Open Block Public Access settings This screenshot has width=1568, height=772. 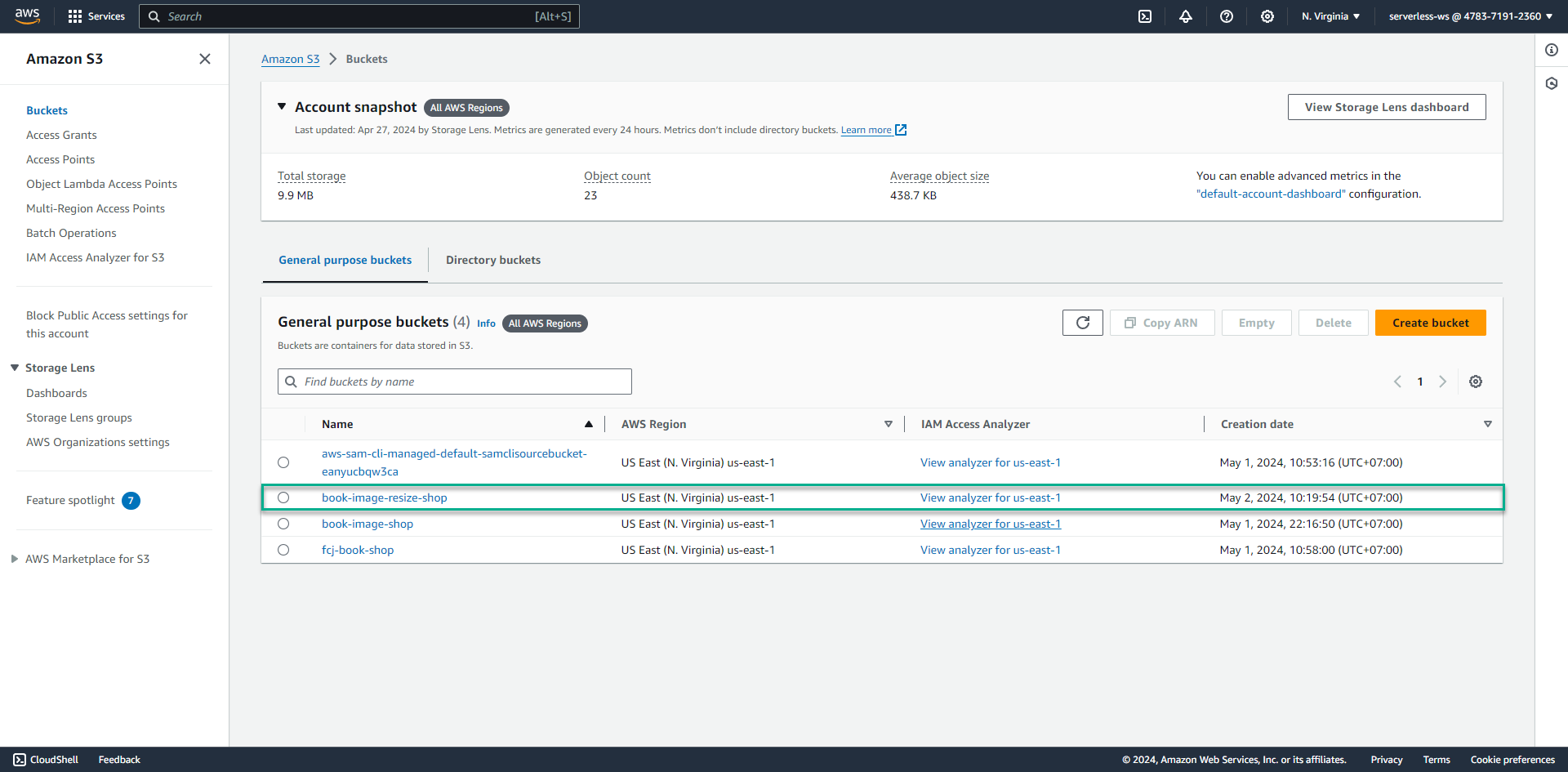tap(107, 324)
